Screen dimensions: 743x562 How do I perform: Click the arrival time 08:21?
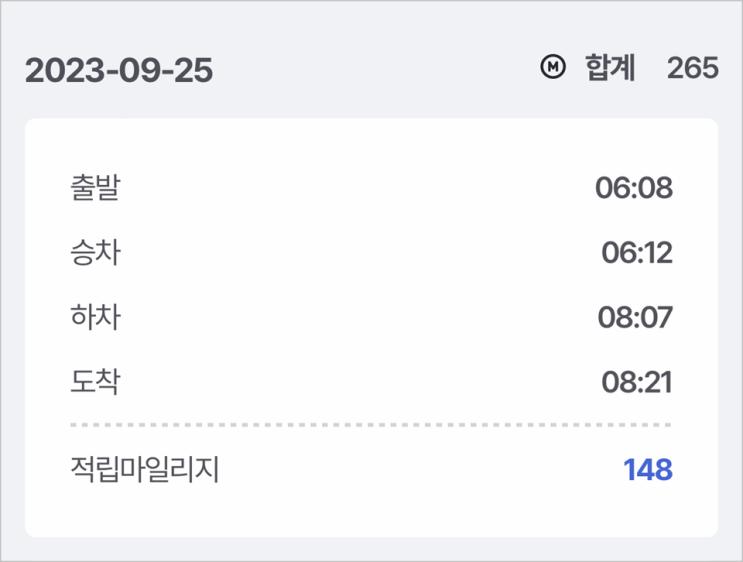pos(636,382)
